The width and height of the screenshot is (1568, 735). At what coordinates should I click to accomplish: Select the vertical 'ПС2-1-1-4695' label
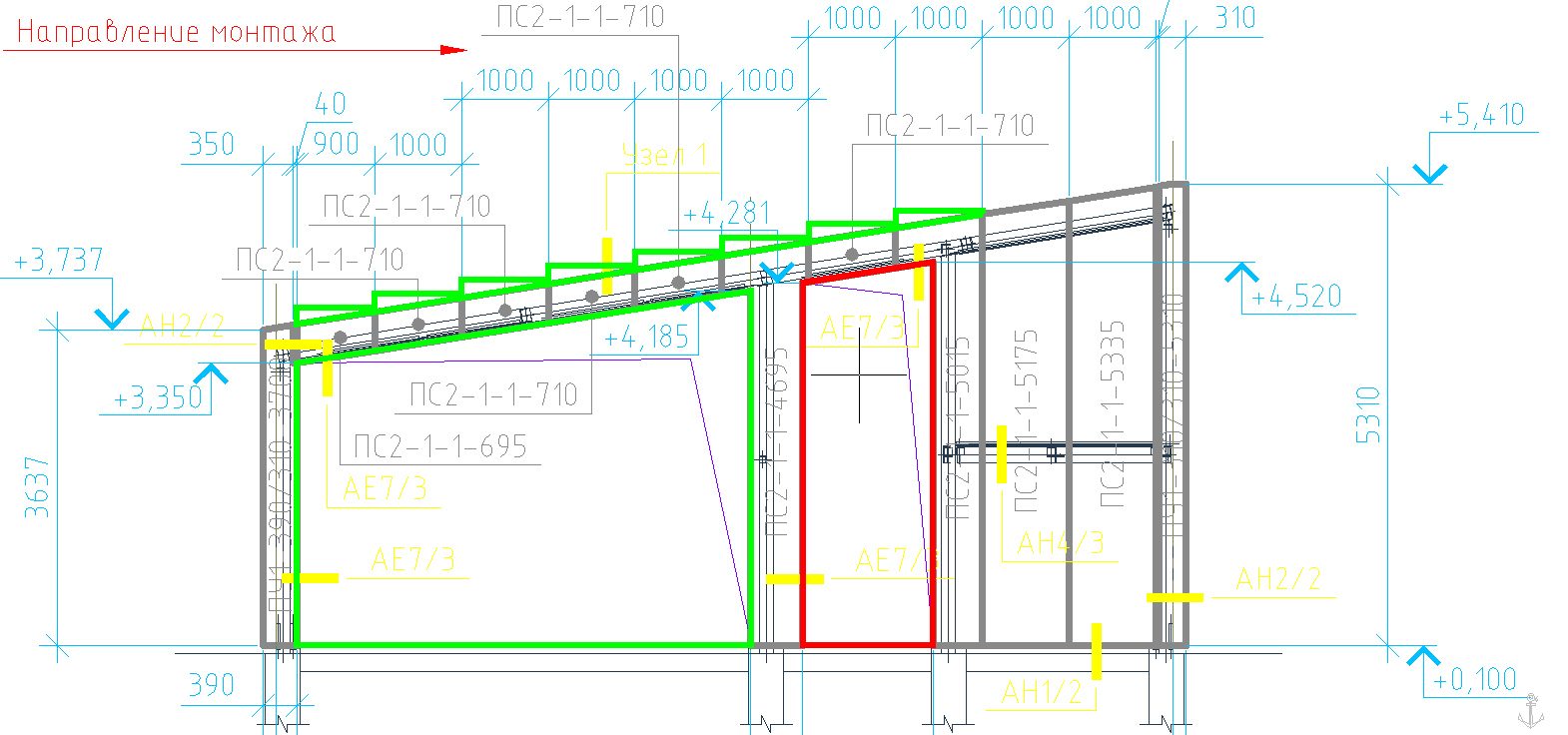(x=777, y=441)
